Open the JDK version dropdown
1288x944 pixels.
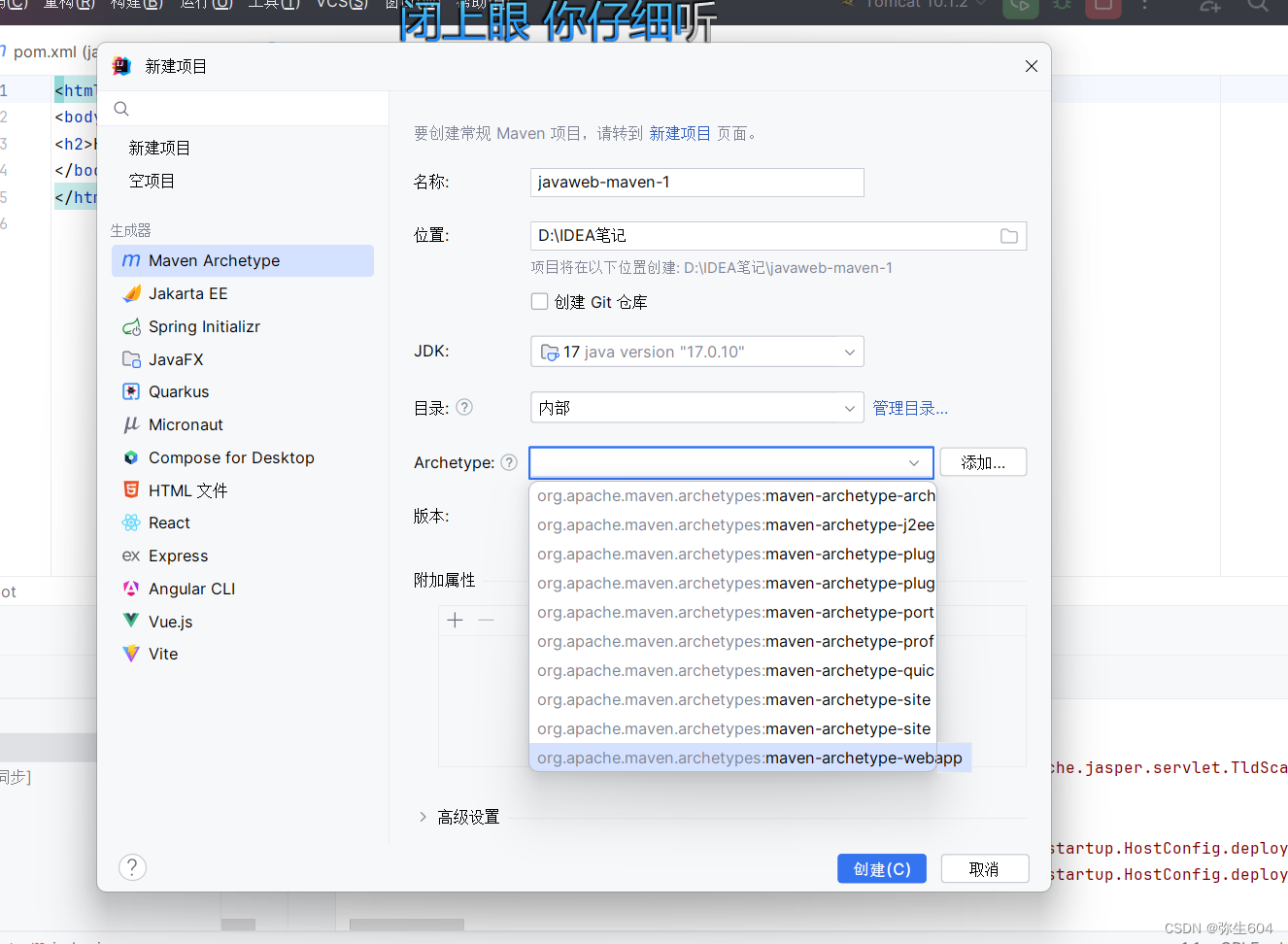(697, 352)
